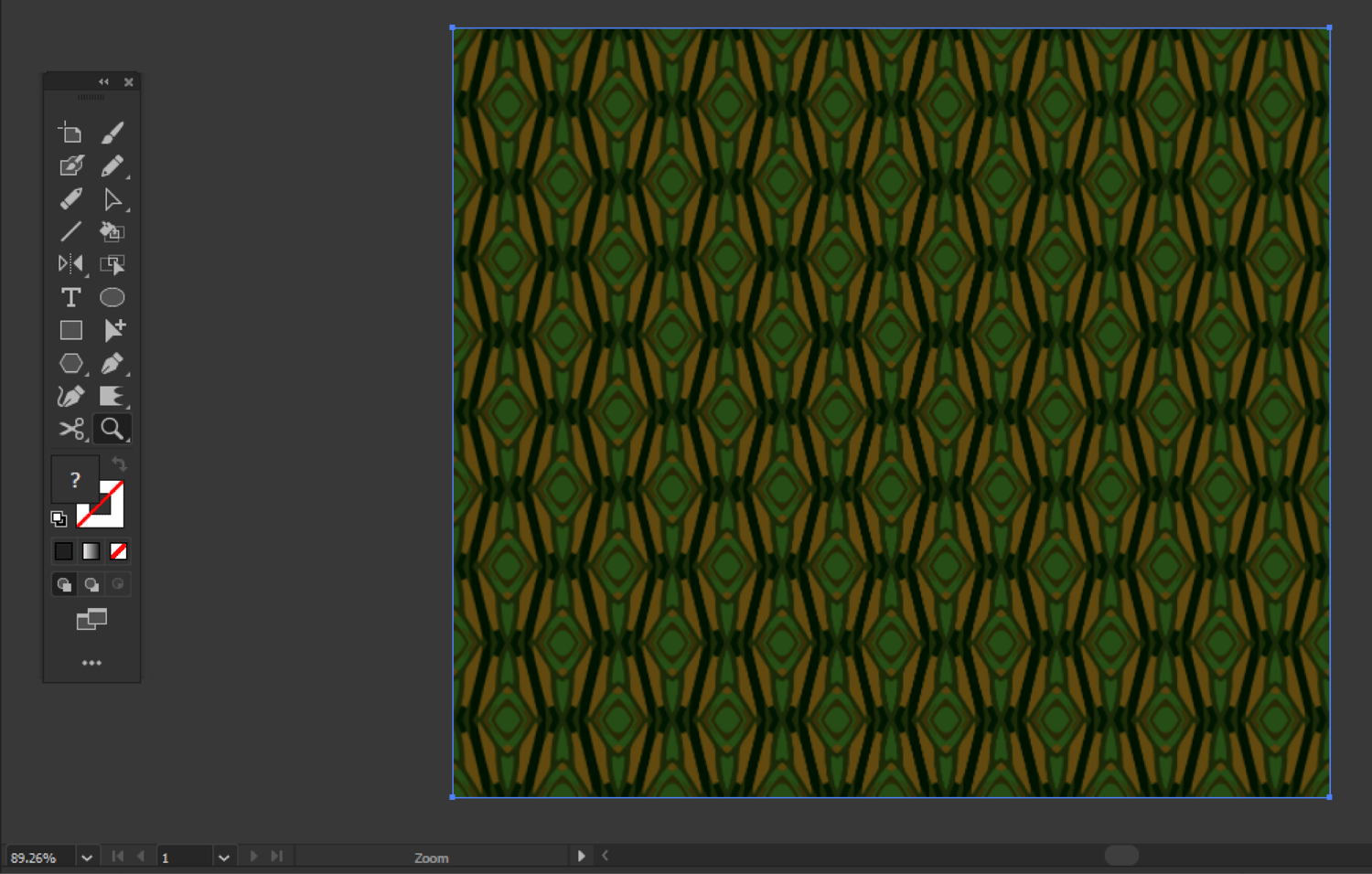Select the Line tool
Image resolution: width=1372 pixels, height=874 pixels.
pos(70,231)
